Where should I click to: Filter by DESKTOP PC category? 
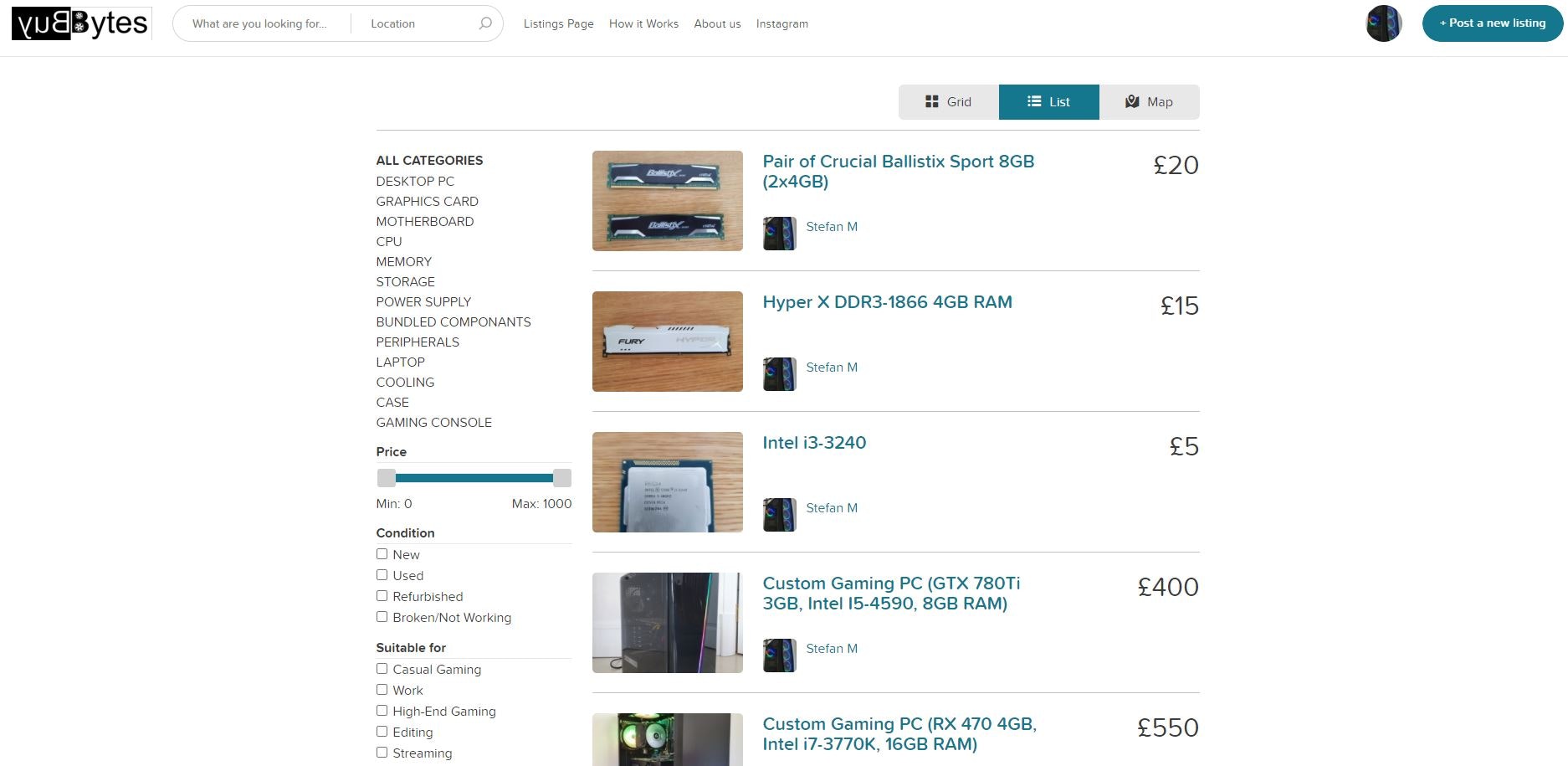(415, 181)
